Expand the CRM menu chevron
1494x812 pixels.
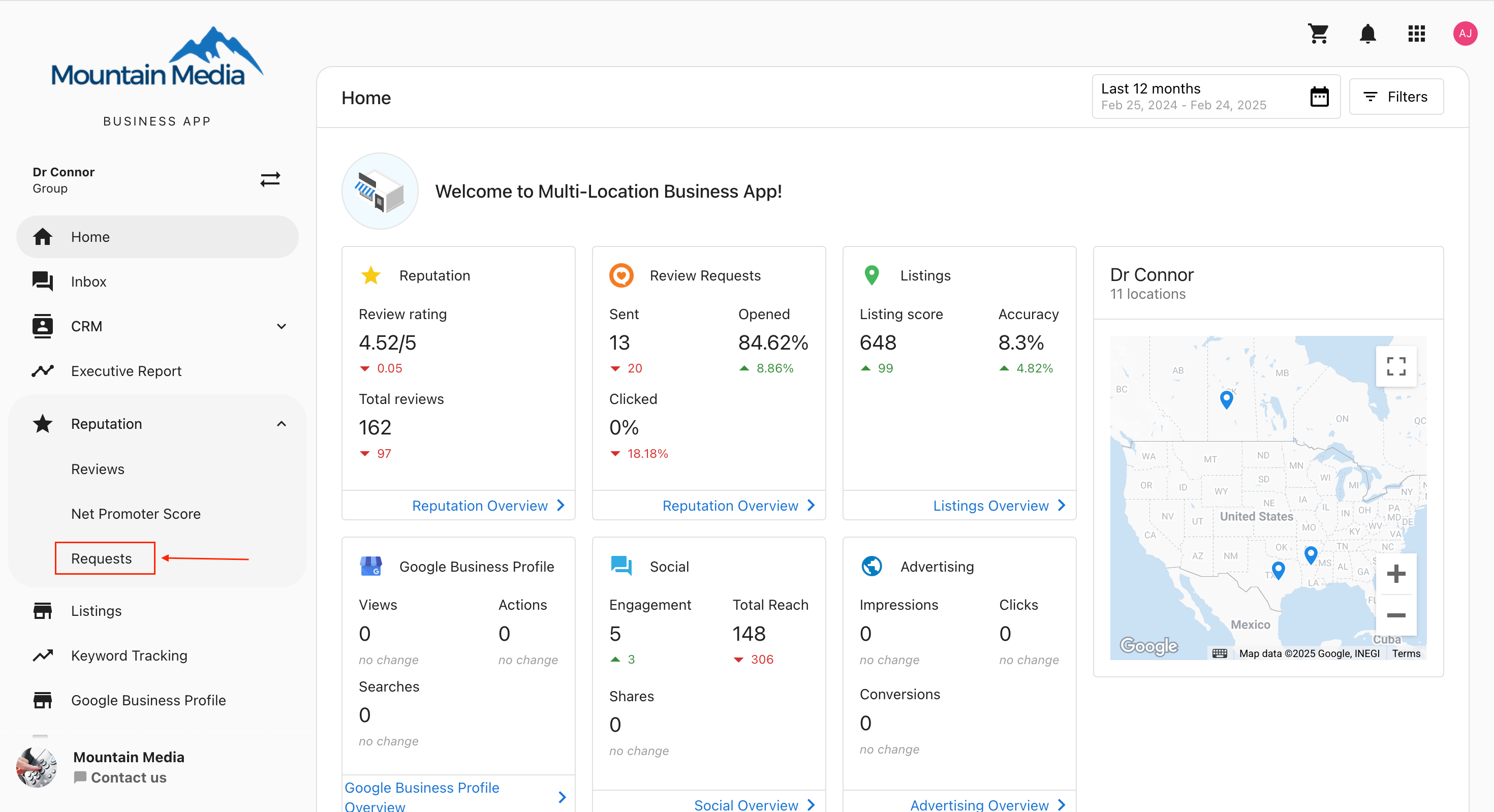point(282,327)
